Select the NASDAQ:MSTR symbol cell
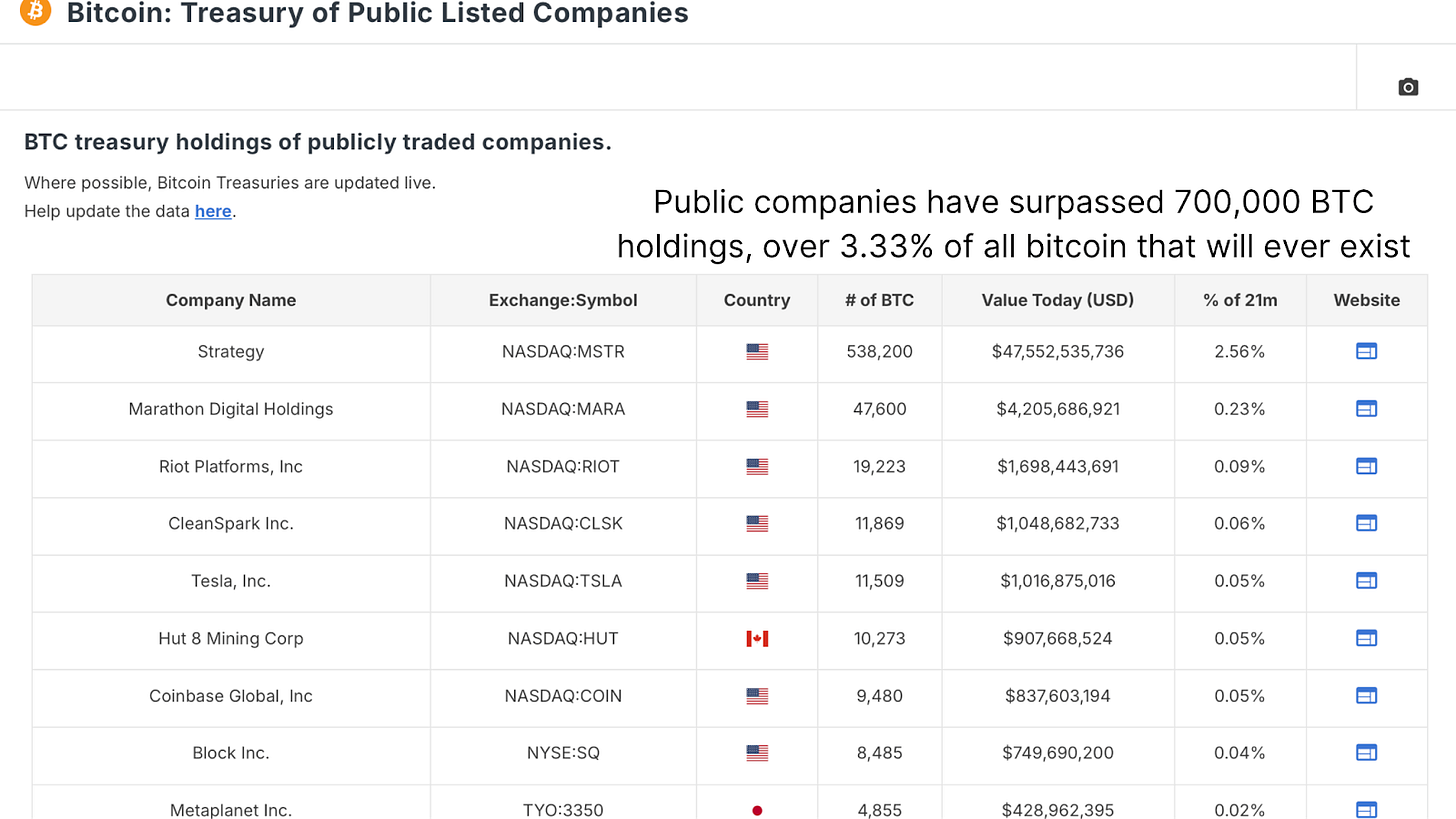Screen dimensions: 1456x819 click(563, 351)
